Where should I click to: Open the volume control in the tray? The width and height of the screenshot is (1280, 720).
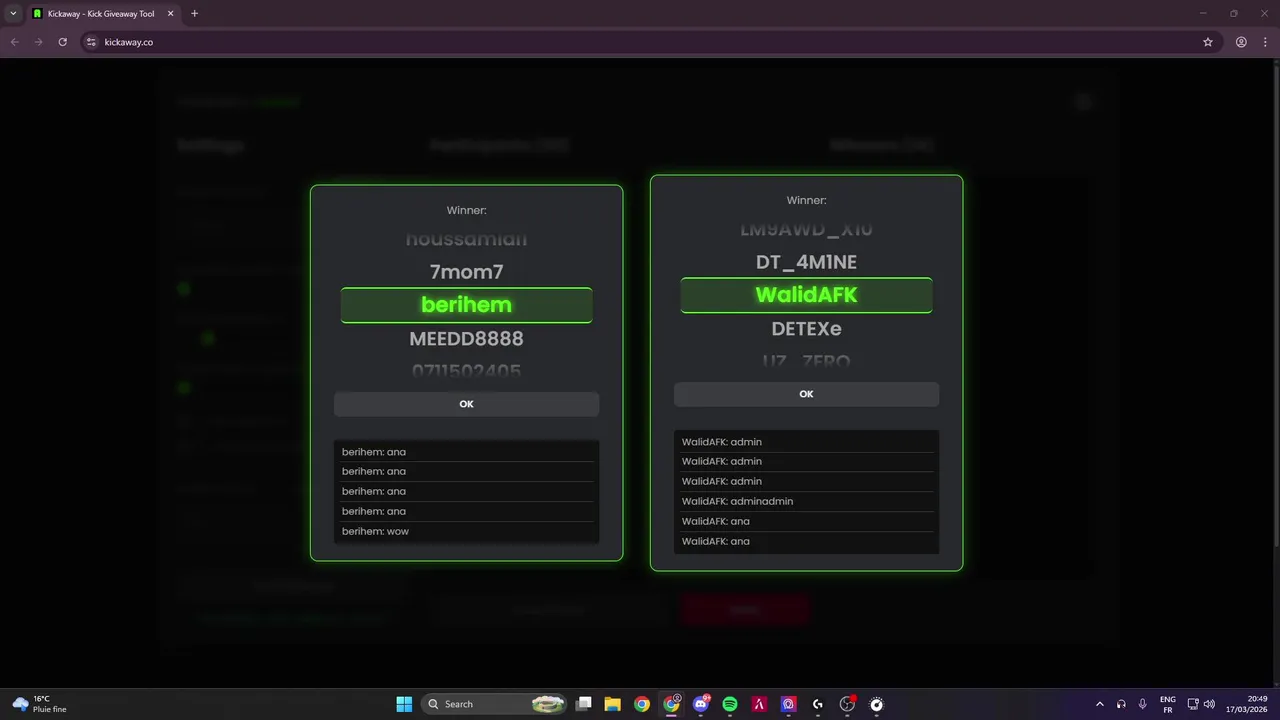click(1209, 704)
